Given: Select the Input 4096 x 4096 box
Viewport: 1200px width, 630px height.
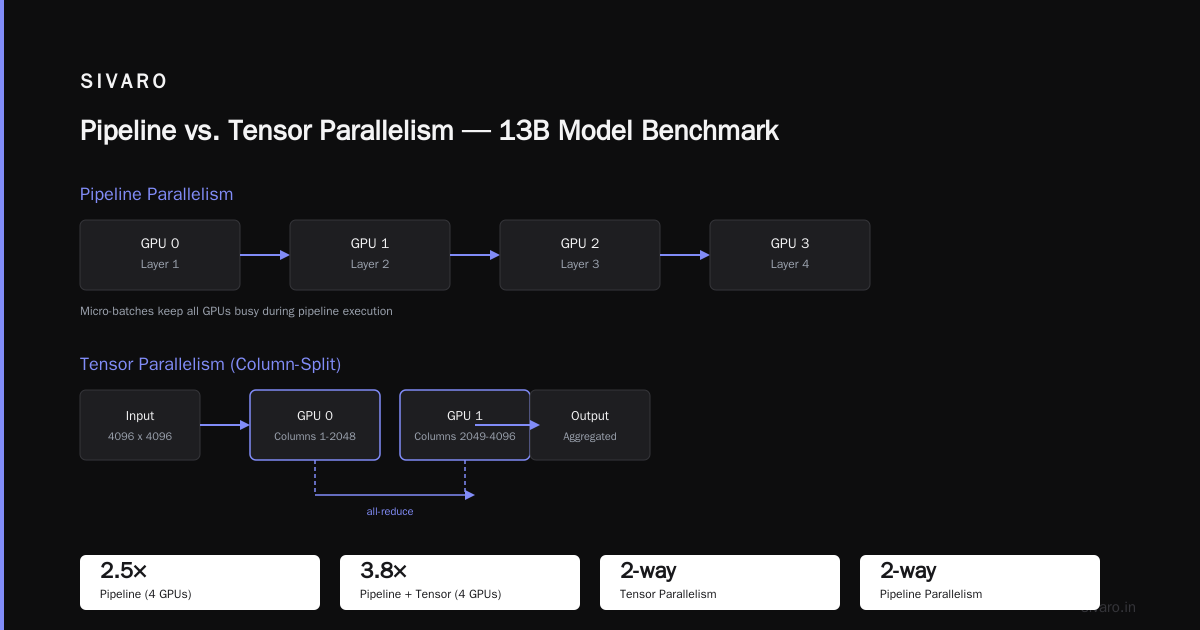Looking at the screenshot, I should point(140,425).
